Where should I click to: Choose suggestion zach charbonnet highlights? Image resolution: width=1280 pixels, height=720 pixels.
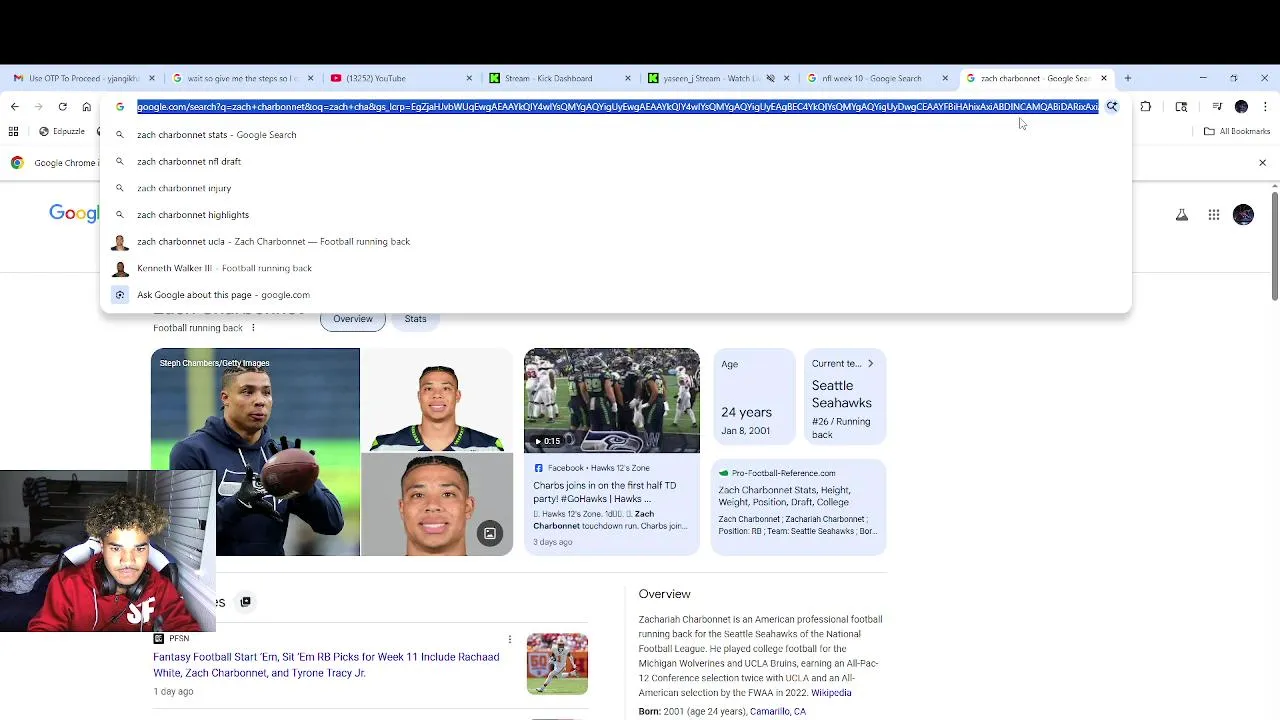click(x=616, y=214)
